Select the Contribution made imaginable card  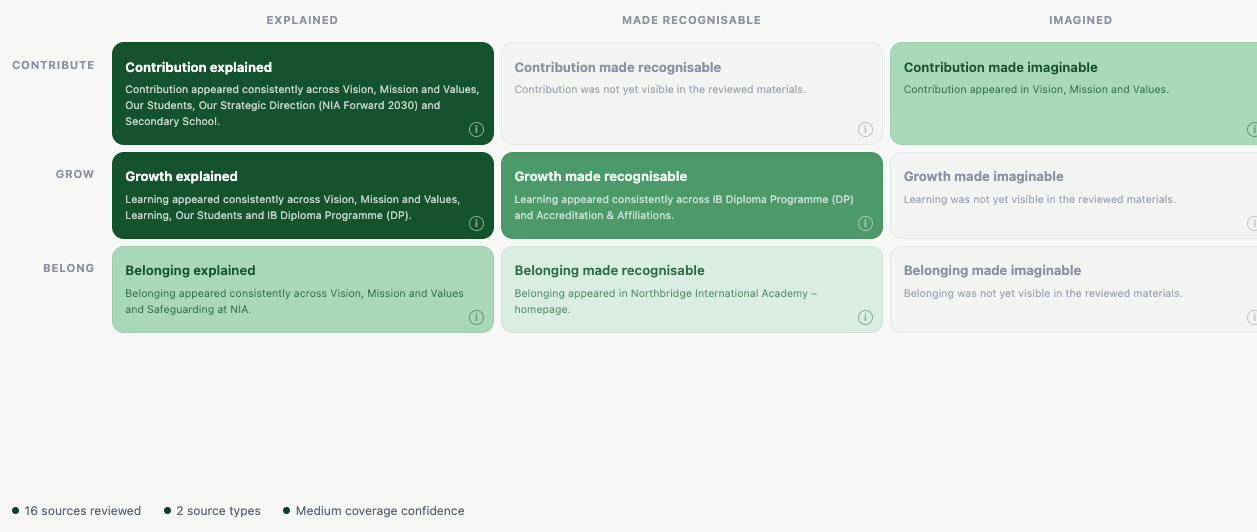click(x=1073, y=94)
